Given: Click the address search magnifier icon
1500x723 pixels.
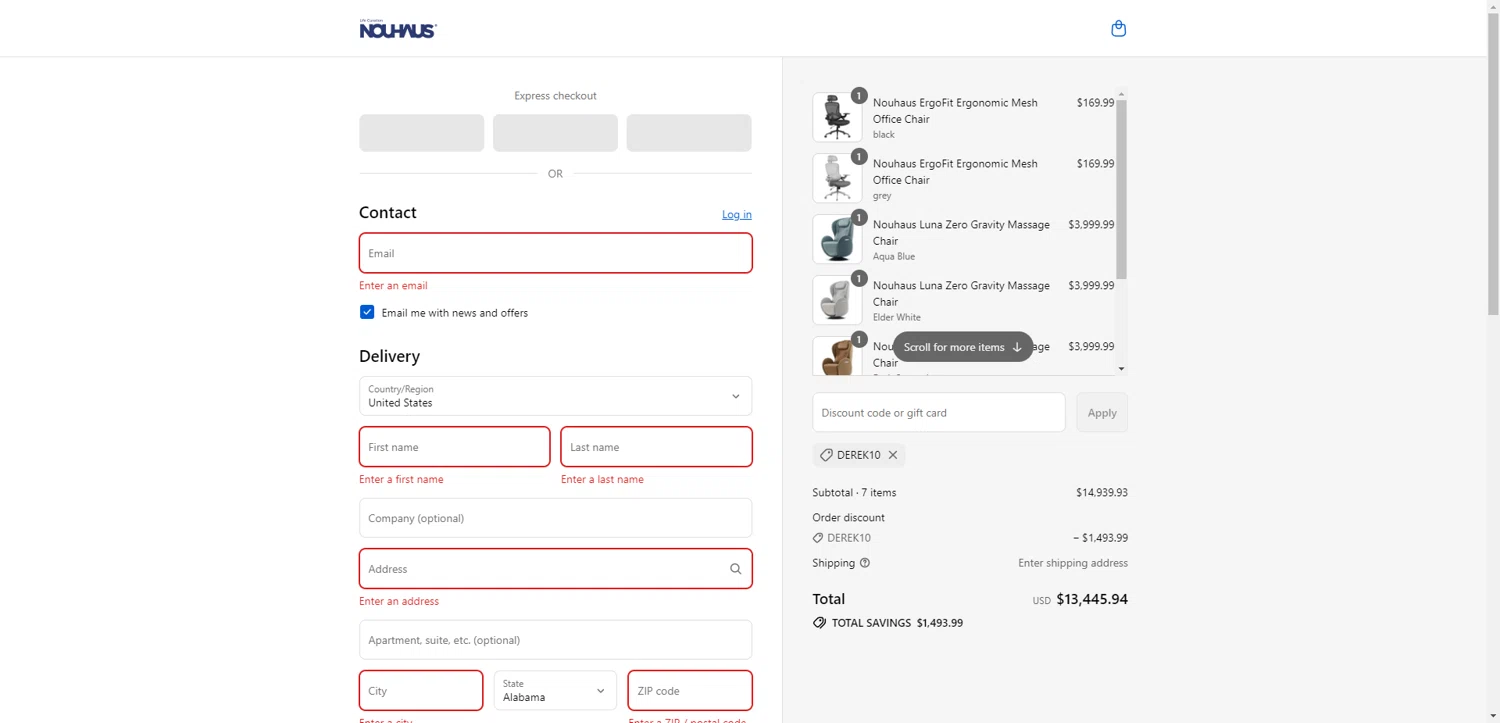Looking at the screenshot, I should [x=735, y=569].
